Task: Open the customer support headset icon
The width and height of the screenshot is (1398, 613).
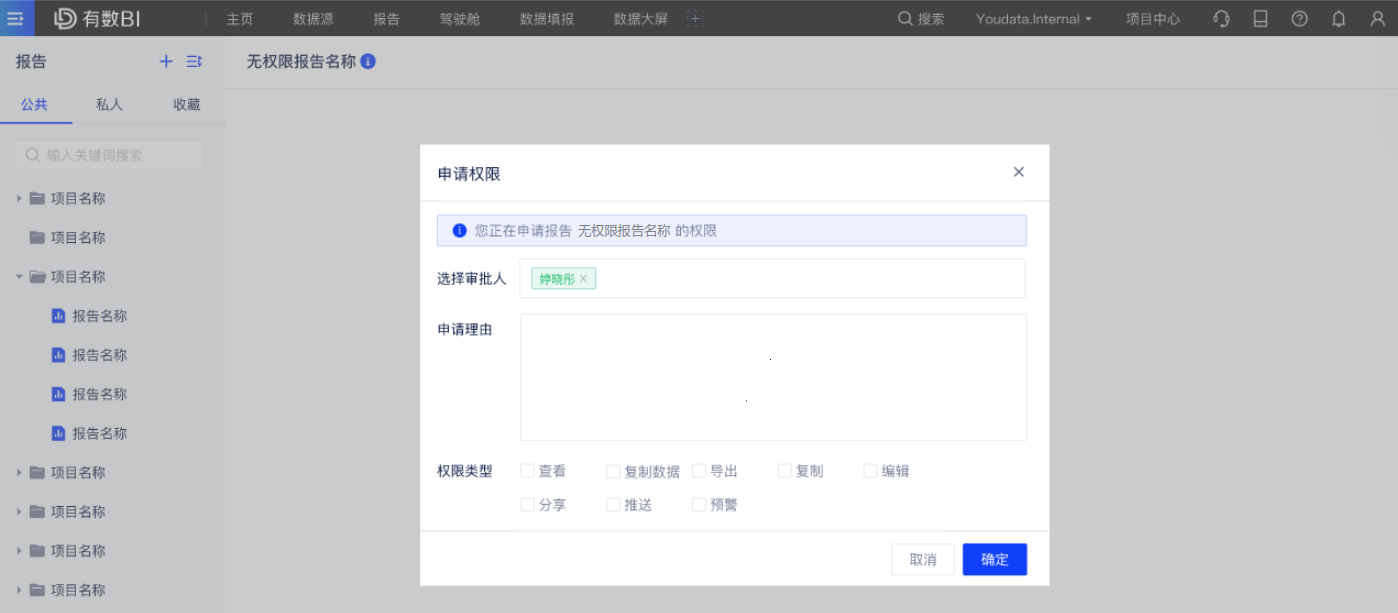Action: coord(1221,18)
